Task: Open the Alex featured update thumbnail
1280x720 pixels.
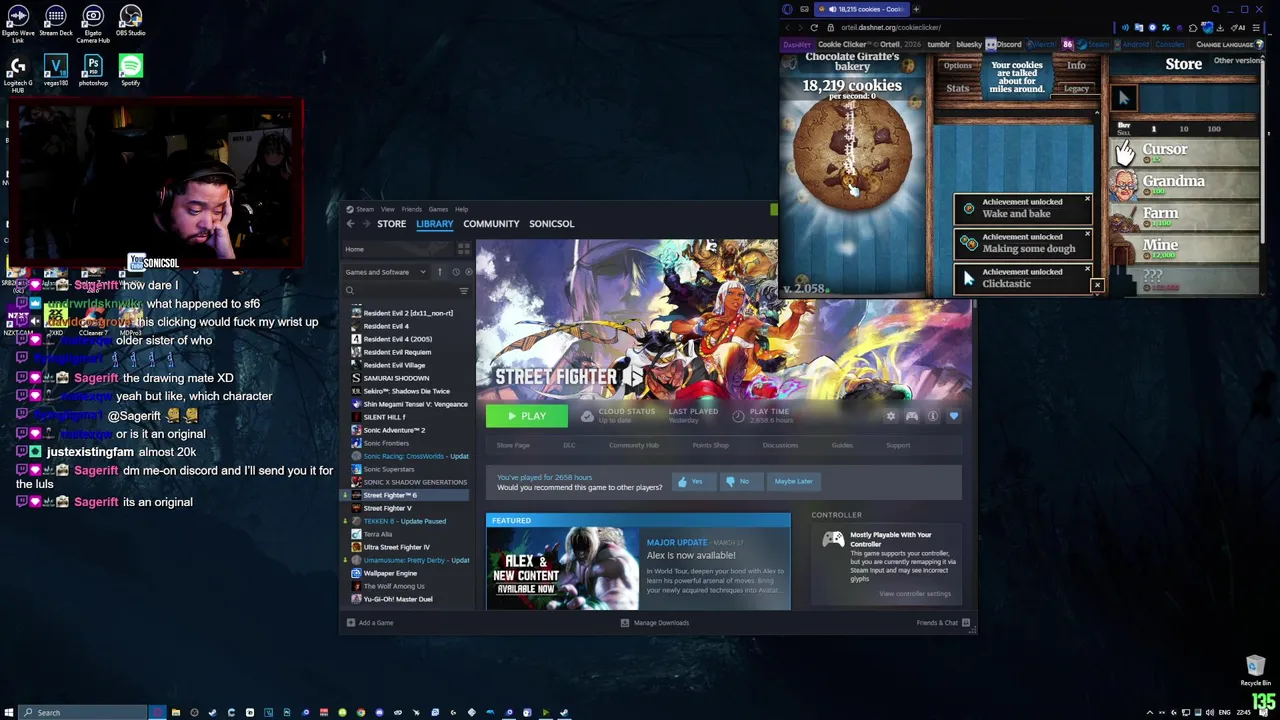Action: [x=562, y=568]
